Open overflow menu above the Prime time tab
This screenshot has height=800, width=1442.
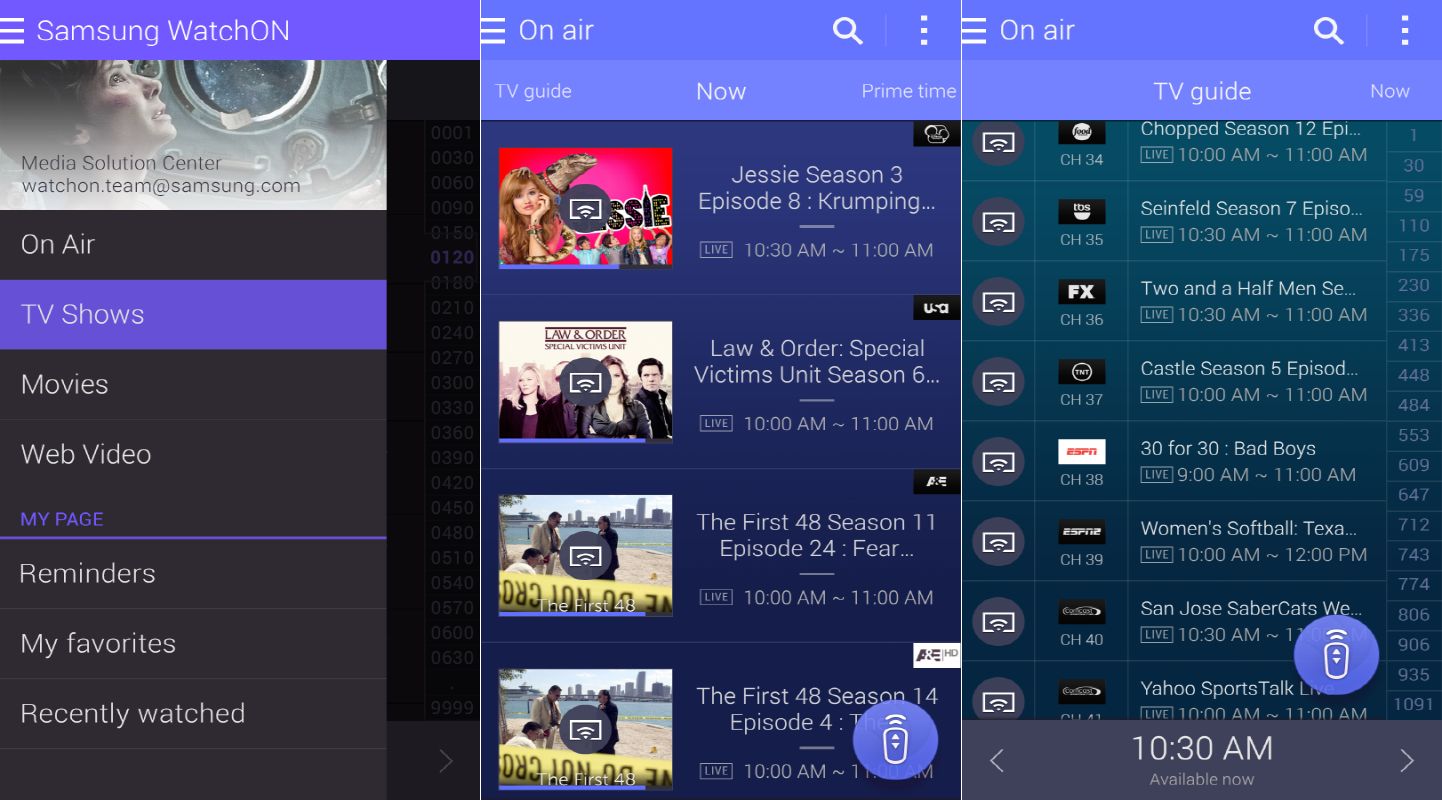point(923,31)
